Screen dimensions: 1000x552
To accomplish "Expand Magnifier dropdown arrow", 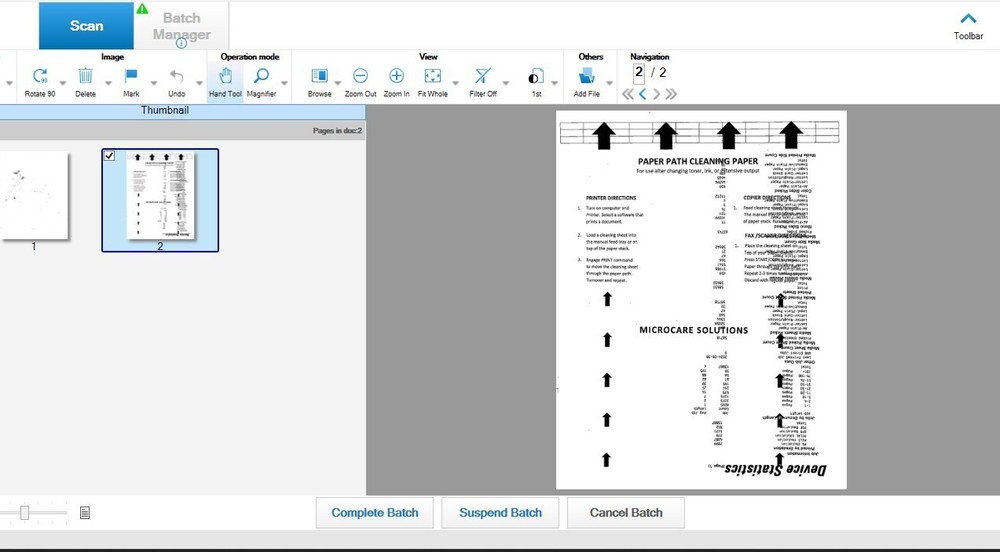I will 284,84.
